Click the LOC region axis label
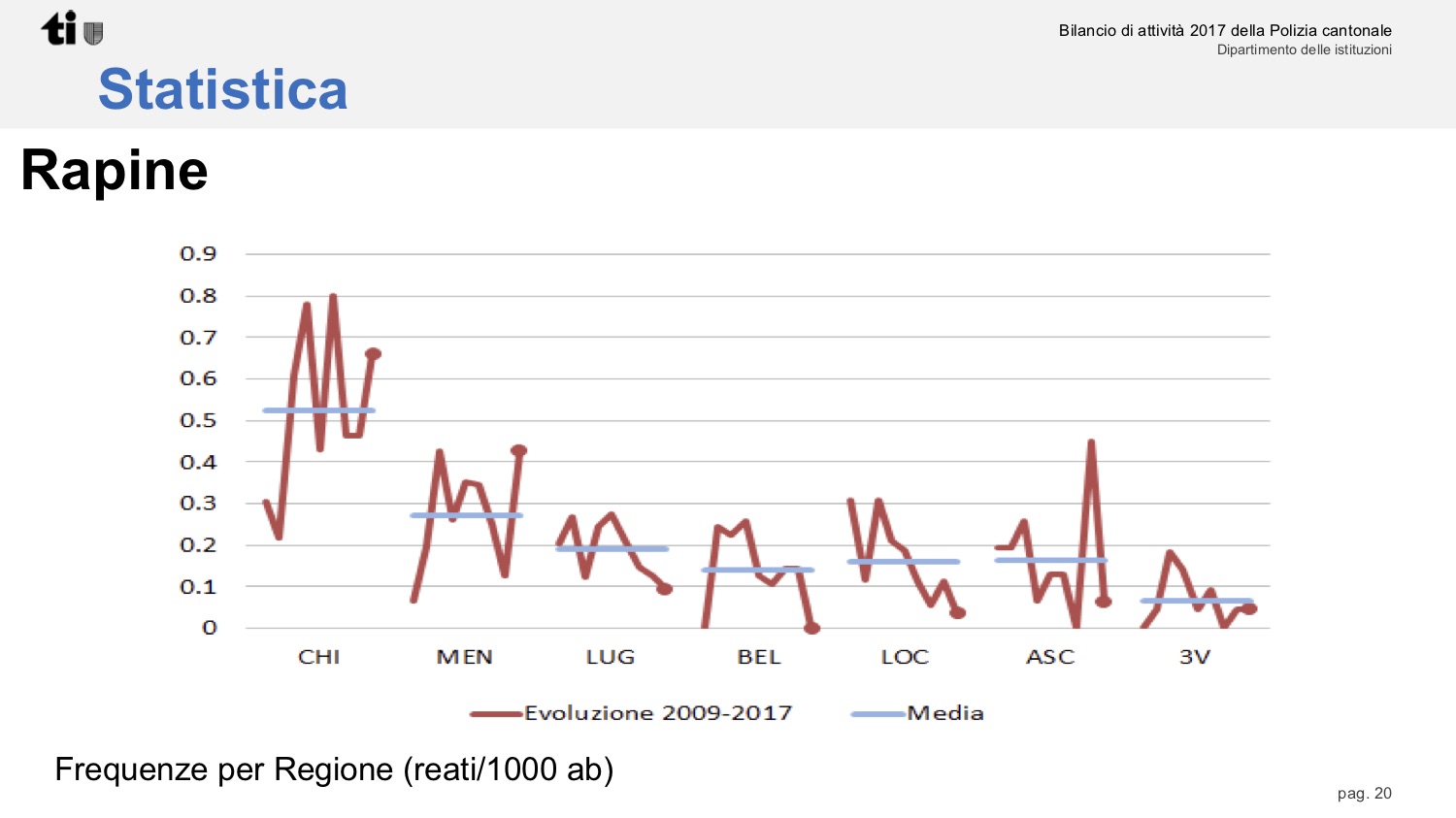This screenshot has height=818, width=1456. (905, 657)
